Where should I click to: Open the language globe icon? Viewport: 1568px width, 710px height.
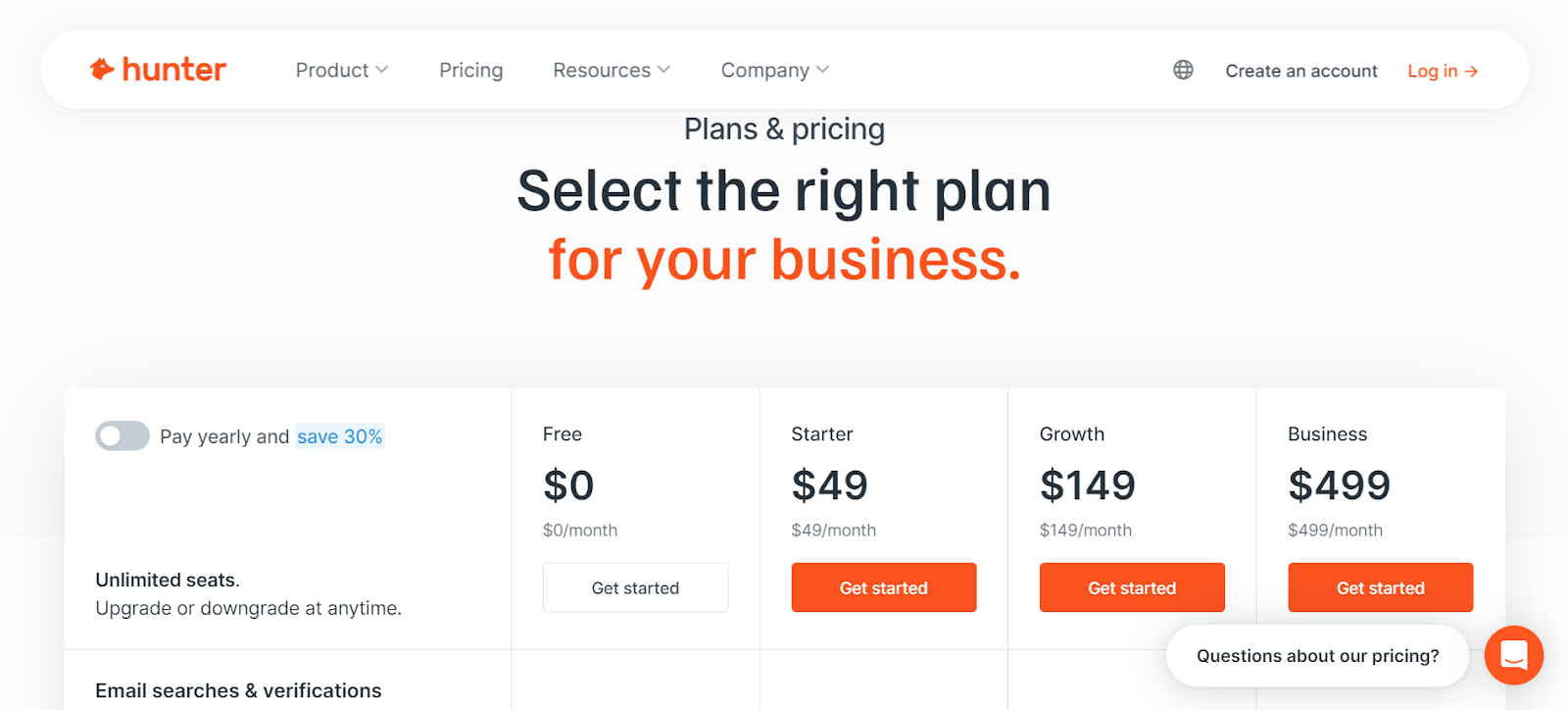1183,70
